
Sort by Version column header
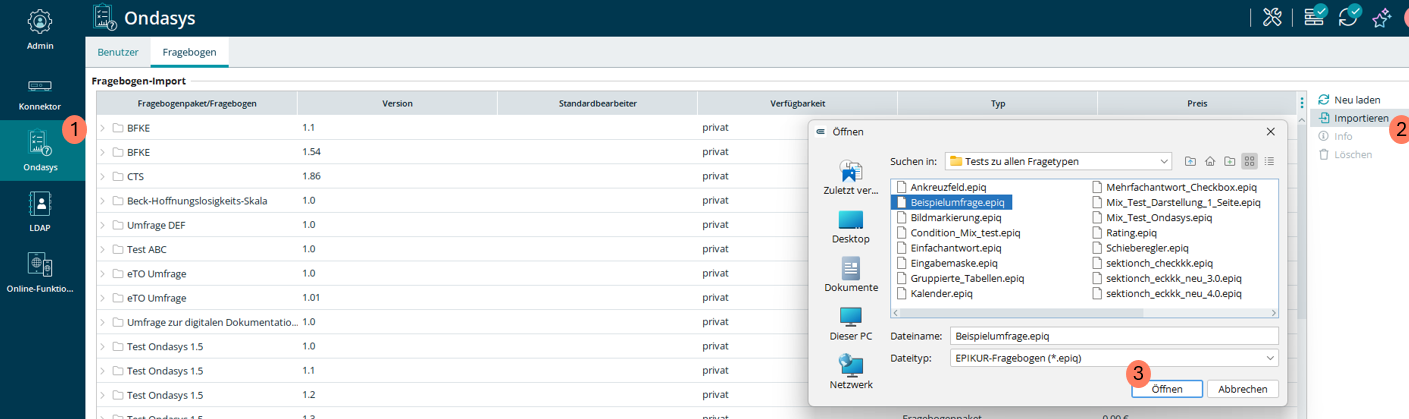click(x=397, y=103)
